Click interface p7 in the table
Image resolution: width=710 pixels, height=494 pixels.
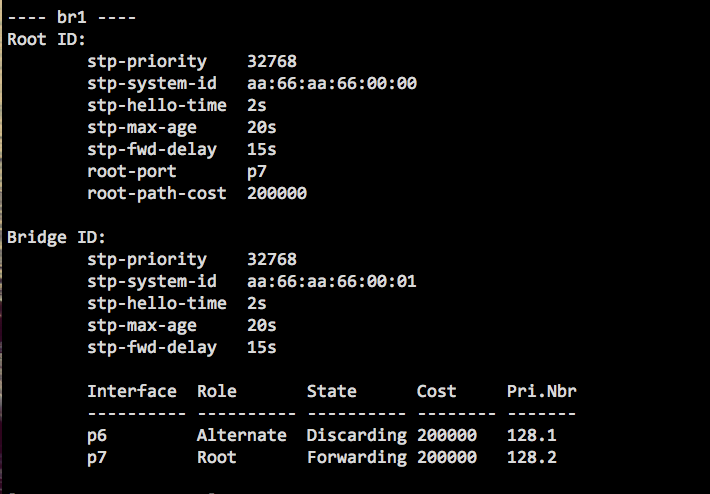(x=97, y=457)
